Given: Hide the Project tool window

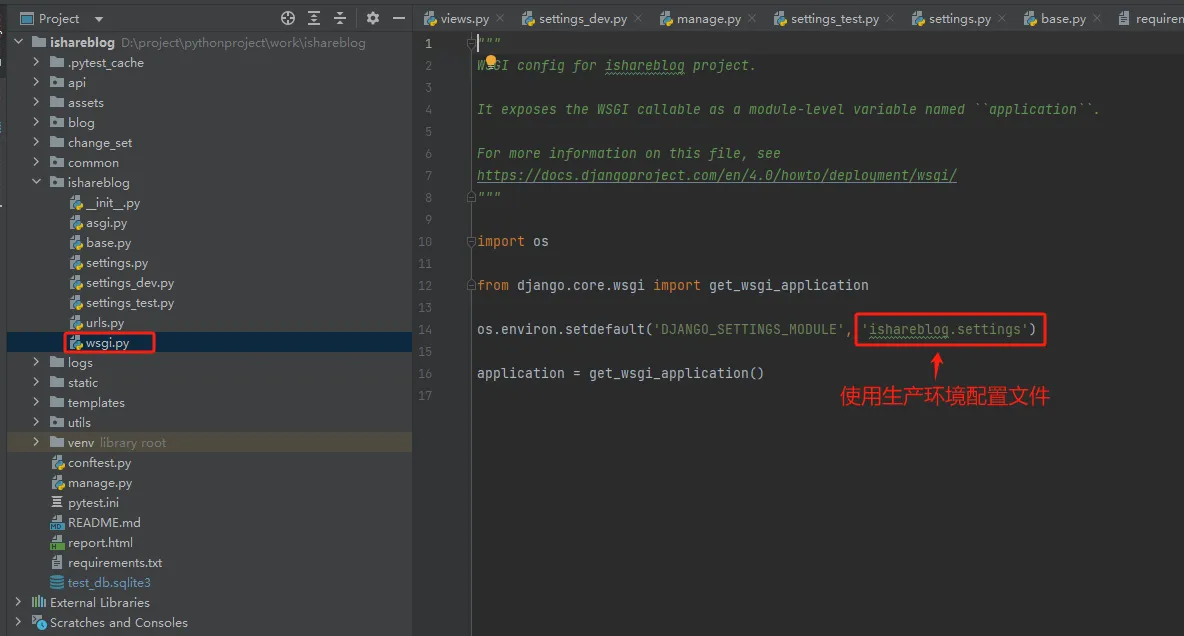Looking at the screenshot, I should (399, 18).
